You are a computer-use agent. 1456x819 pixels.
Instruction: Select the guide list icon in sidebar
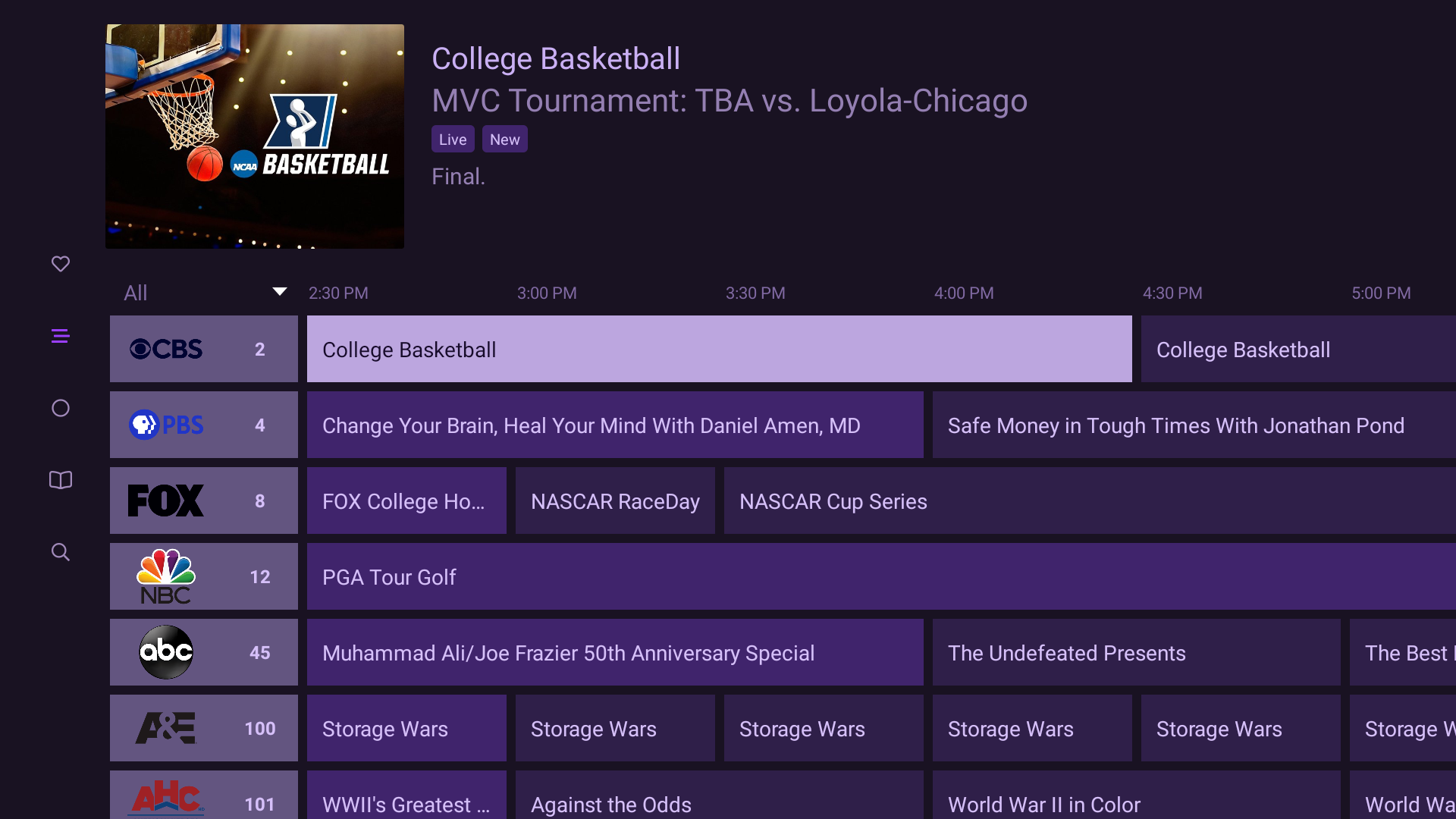[x=61, y=336]
